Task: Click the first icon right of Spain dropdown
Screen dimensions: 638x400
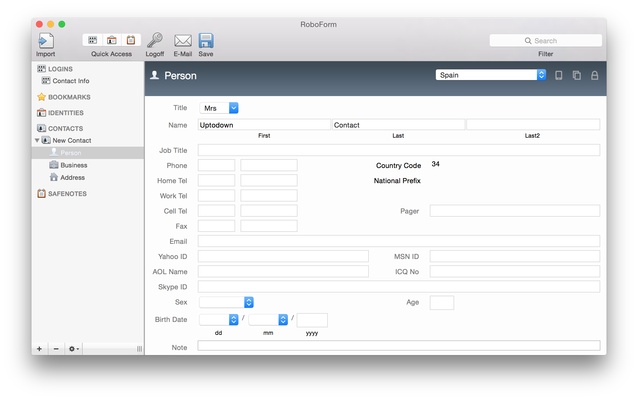Action: (x=559, y=75)
